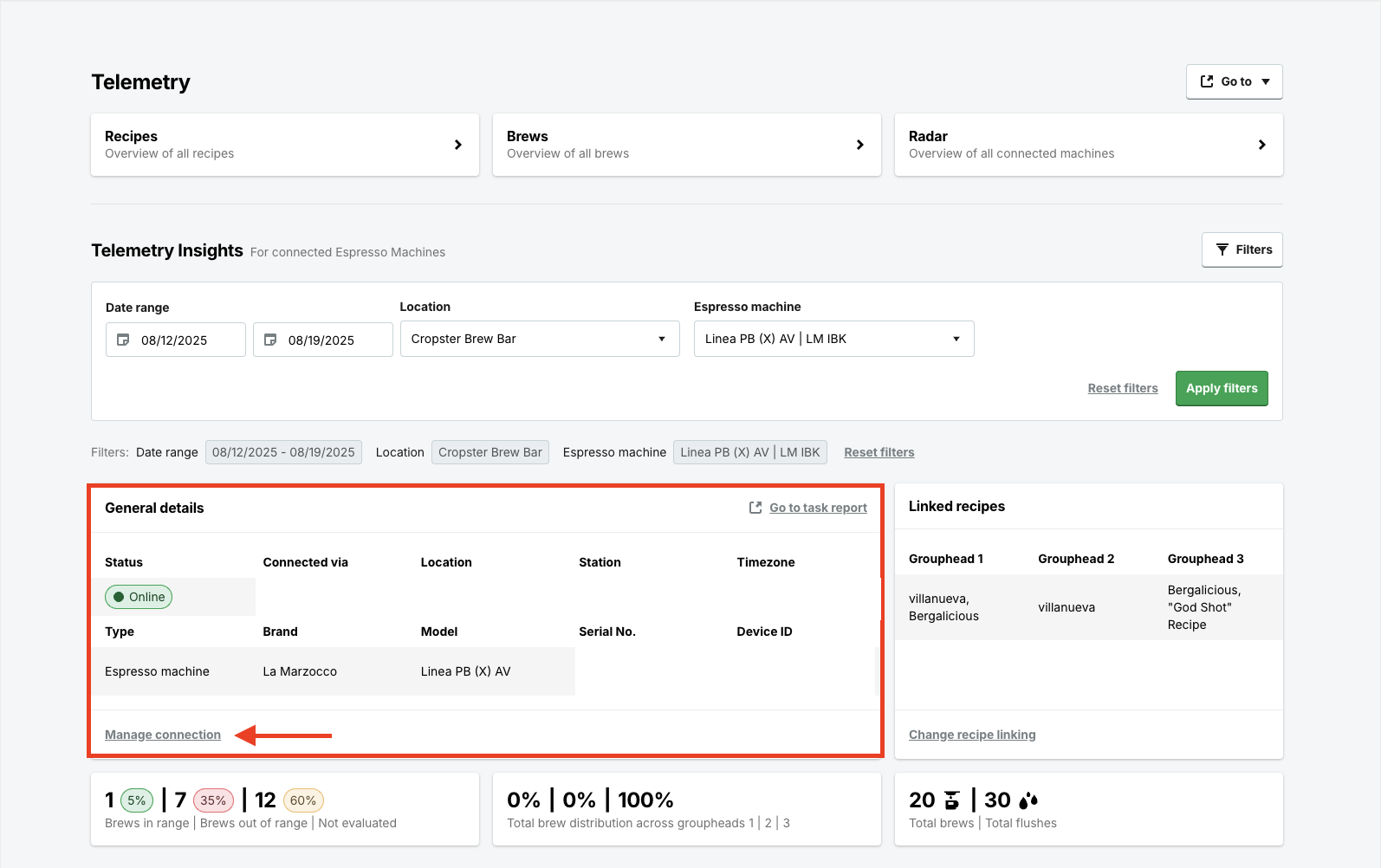Image resolution: width=1381 pixels, height=868 pixels.
Task: Click the total flushes droplets icon
Action: click(x=1028, y=800)
